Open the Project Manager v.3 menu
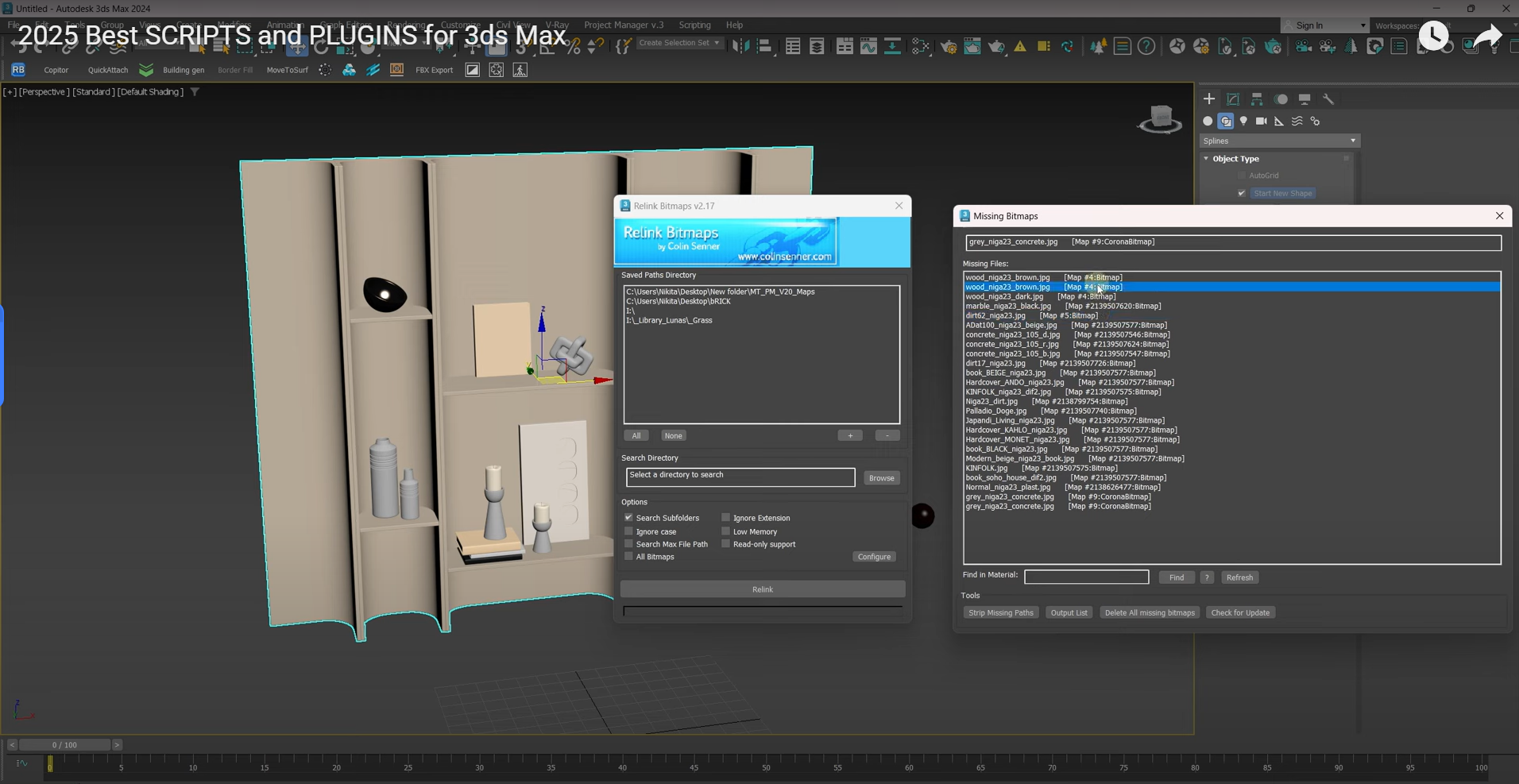Screen dimensions: 1519x784 pos(624,25)
